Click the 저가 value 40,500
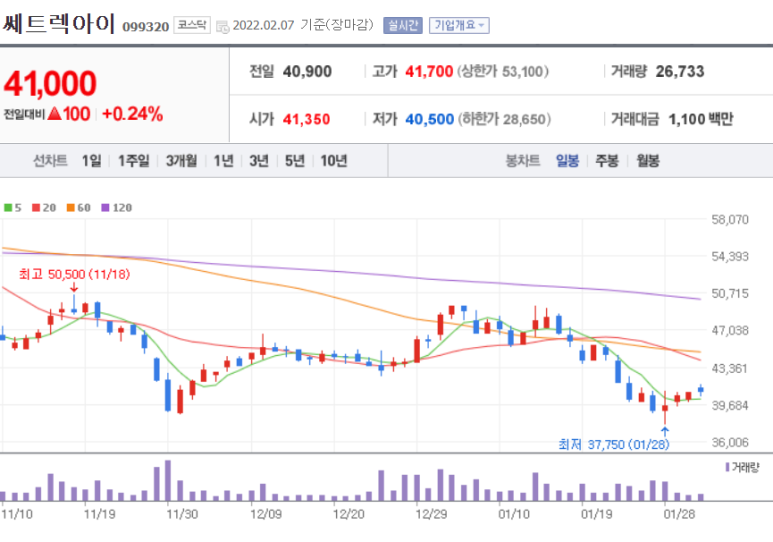Viewport: 773px width, 542px height. [x=429, y=119]
